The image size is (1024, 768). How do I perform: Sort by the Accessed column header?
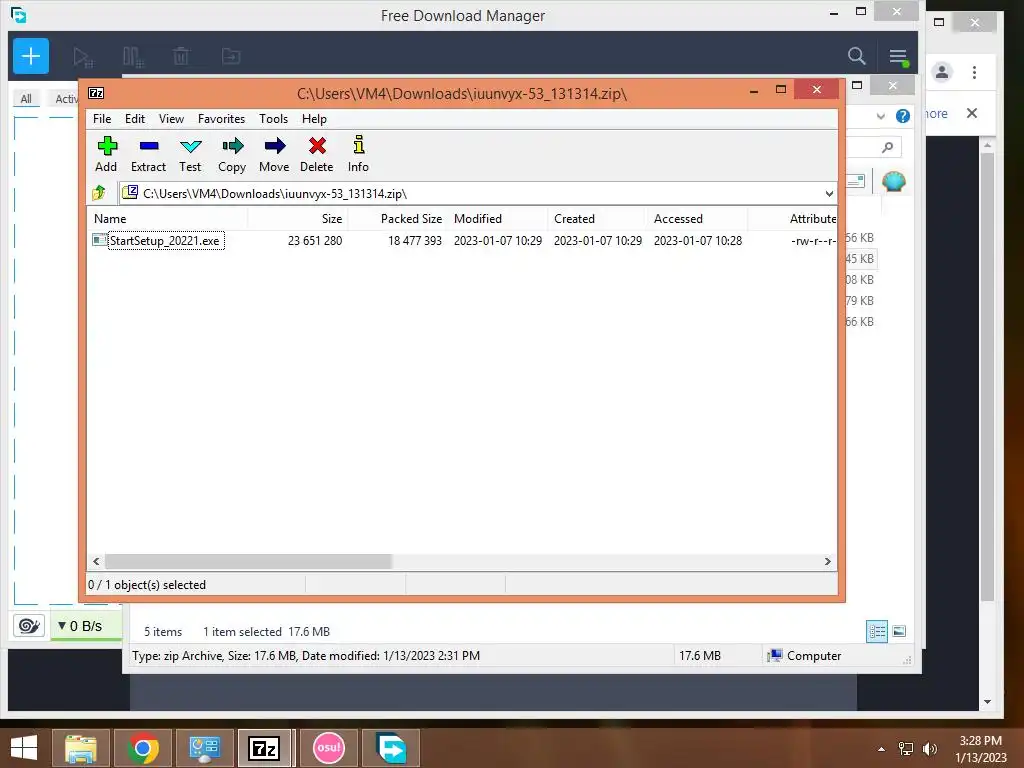coord(697,219)
